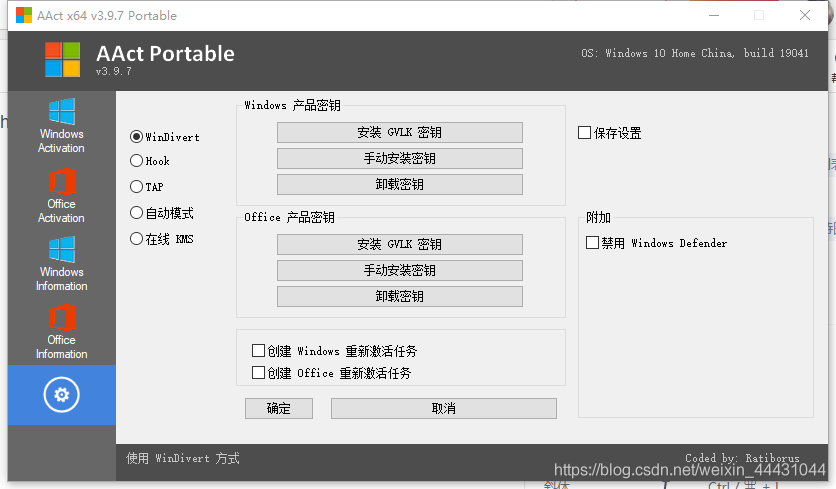Close the AAct window
Screen dimensions: 836x489
coord(805,15)
